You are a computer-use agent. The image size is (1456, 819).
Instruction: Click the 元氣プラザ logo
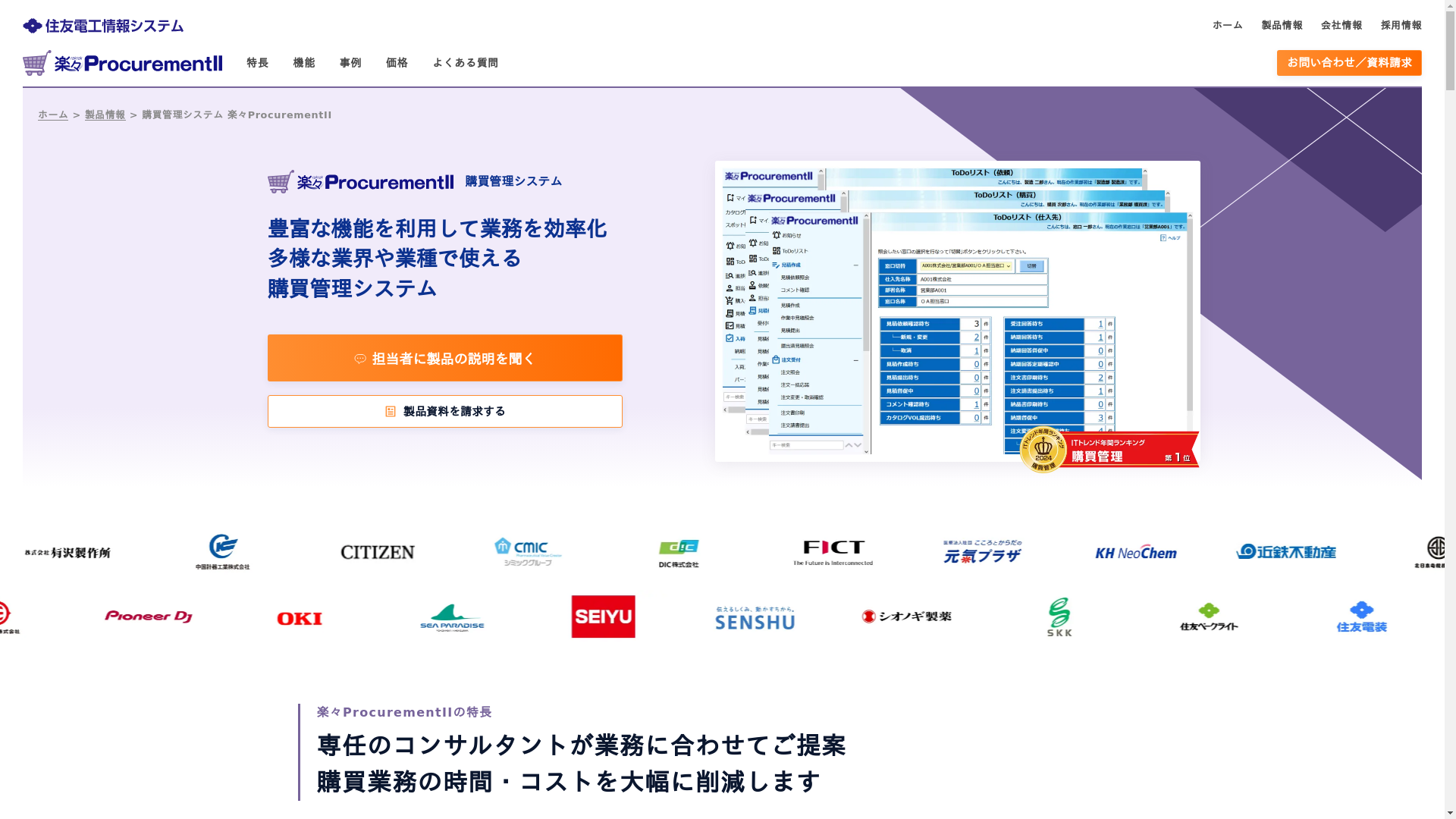982,551
